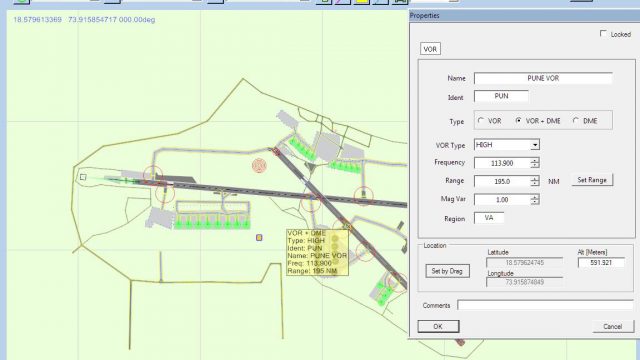
Task: Raise Mag Var with the up arrow
Action: (x=535, y=197)
